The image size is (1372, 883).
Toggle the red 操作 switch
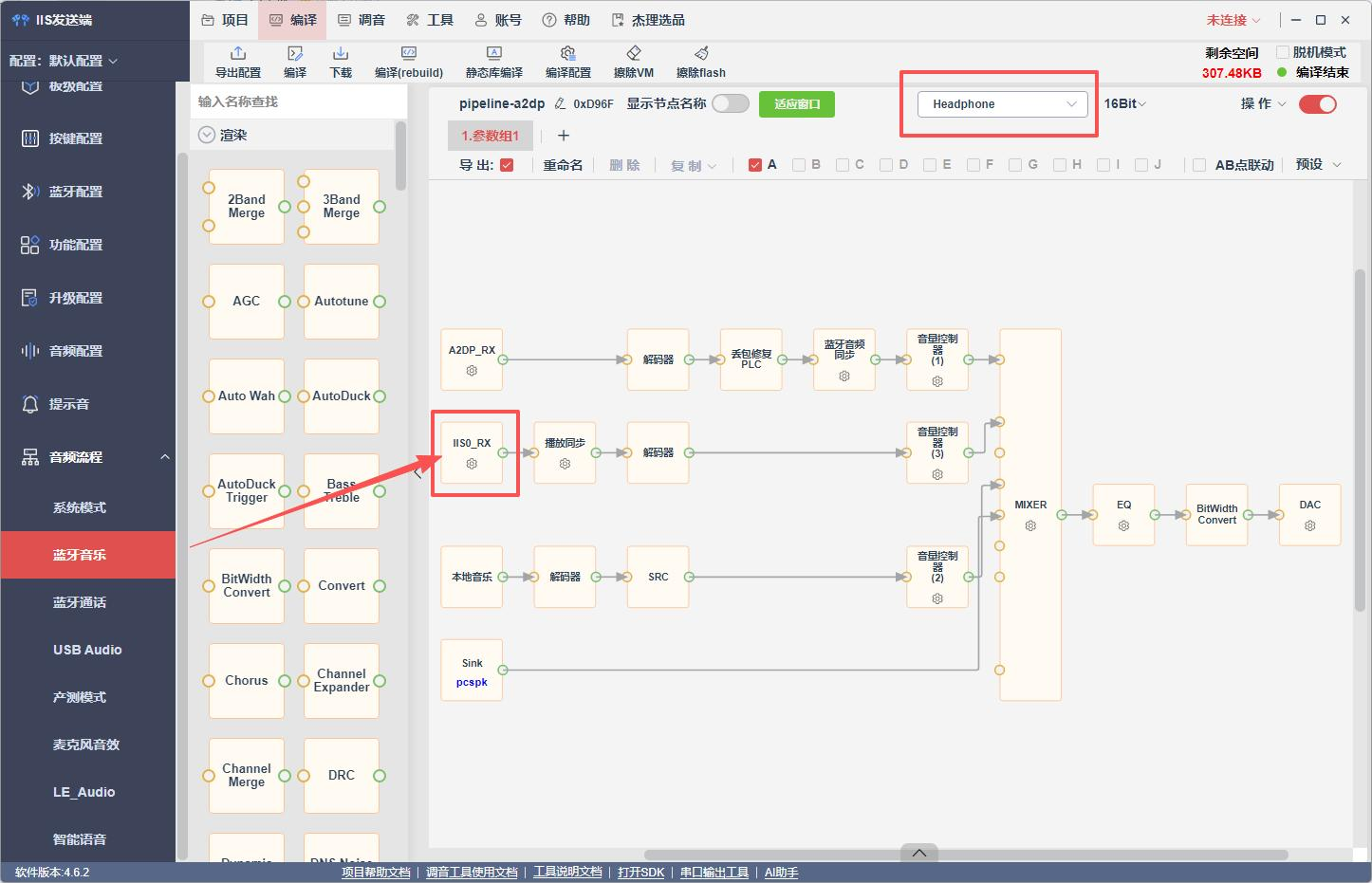pyautogui.click(x=1317, y=103)
